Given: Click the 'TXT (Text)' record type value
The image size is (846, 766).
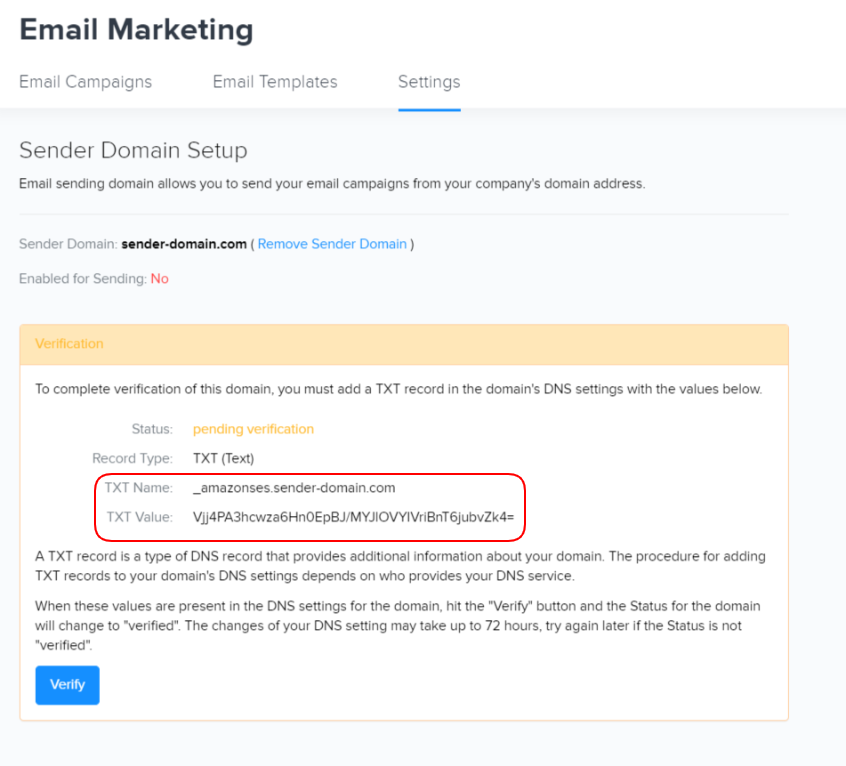Looking at the screenshot, I should coord(223,458).
